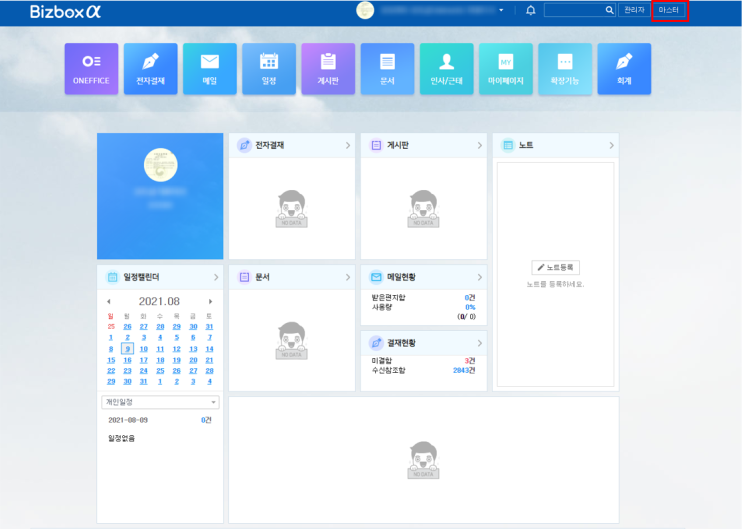743x529 pixels.
Task: Click the 일정없음 text
Action: (x=122, y=438)
